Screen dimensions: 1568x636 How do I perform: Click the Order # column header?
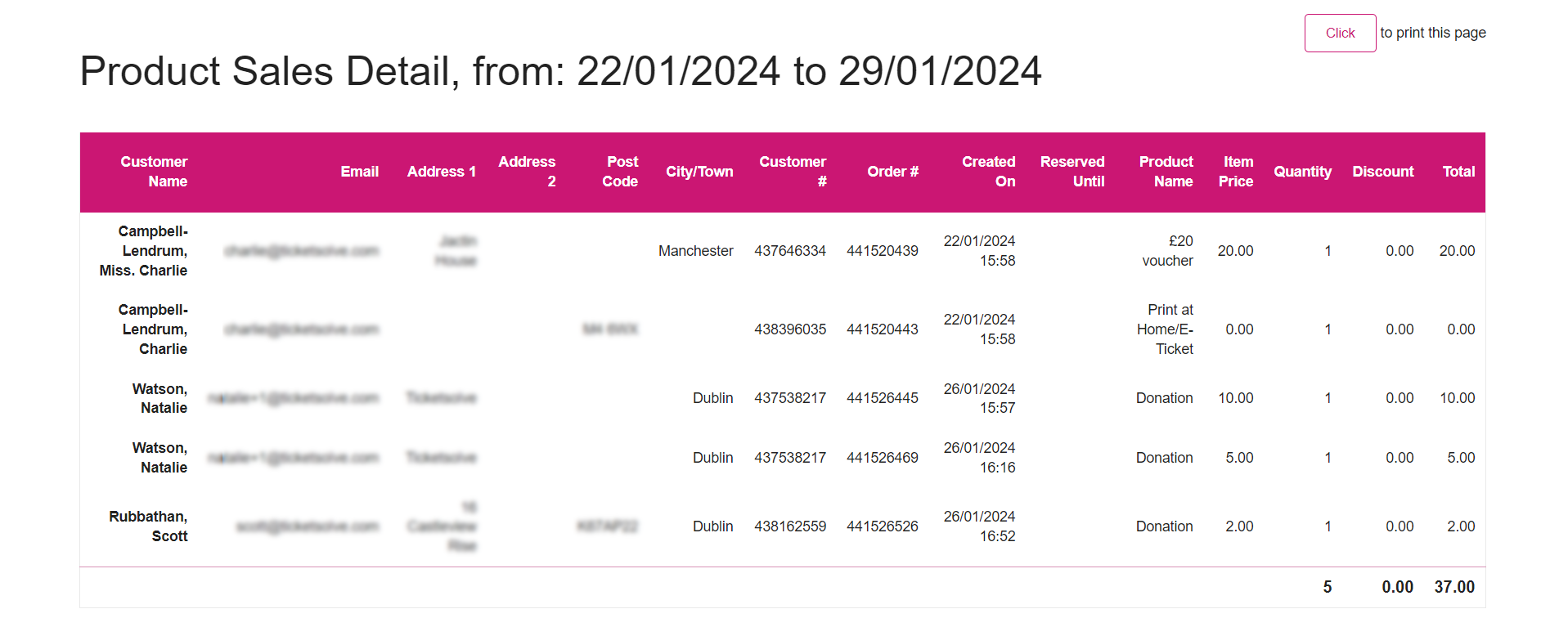pyautogui.click(x=892, y=172)
